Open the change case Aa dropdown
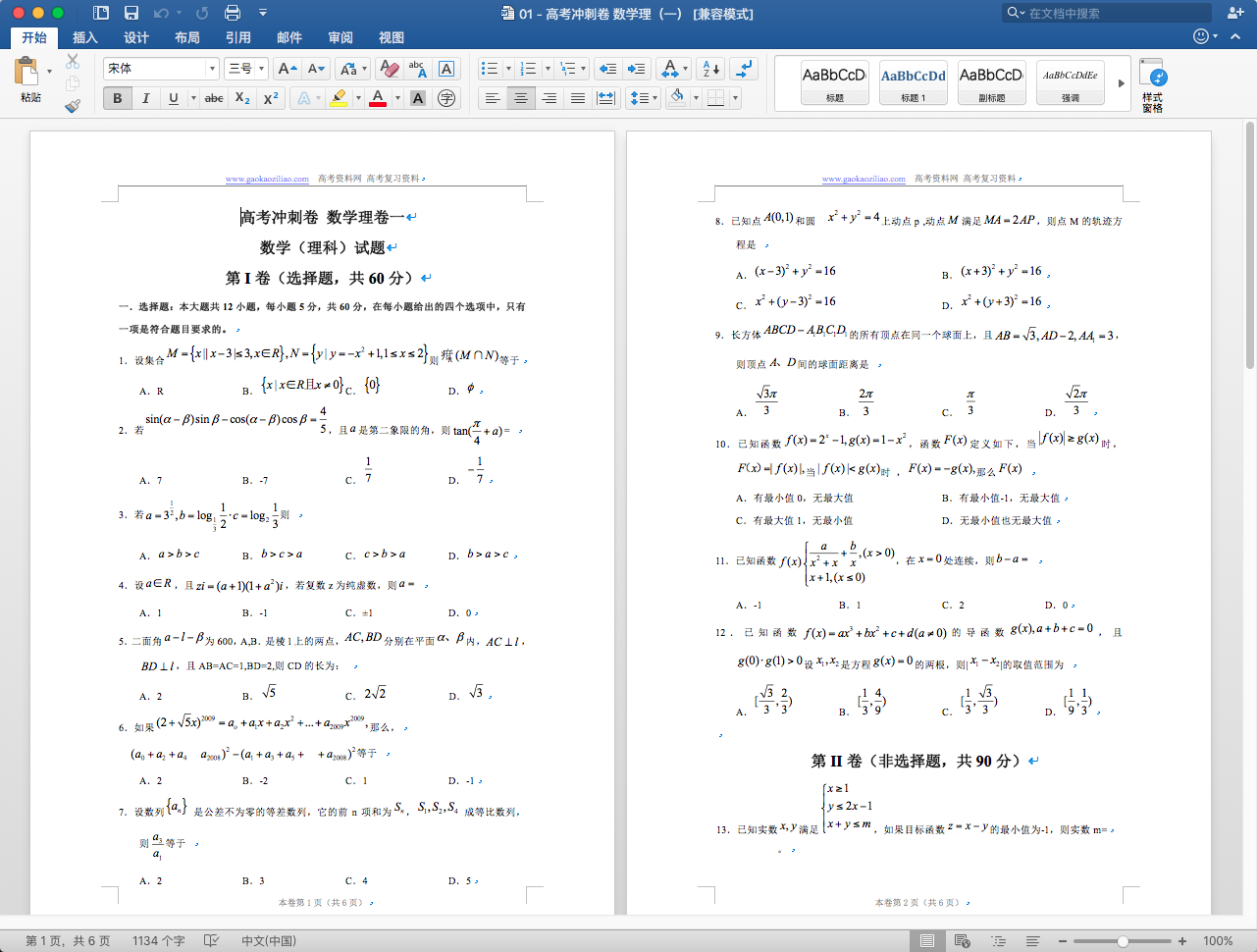This screenshot has width=1257, height=952. coord(352,69)
